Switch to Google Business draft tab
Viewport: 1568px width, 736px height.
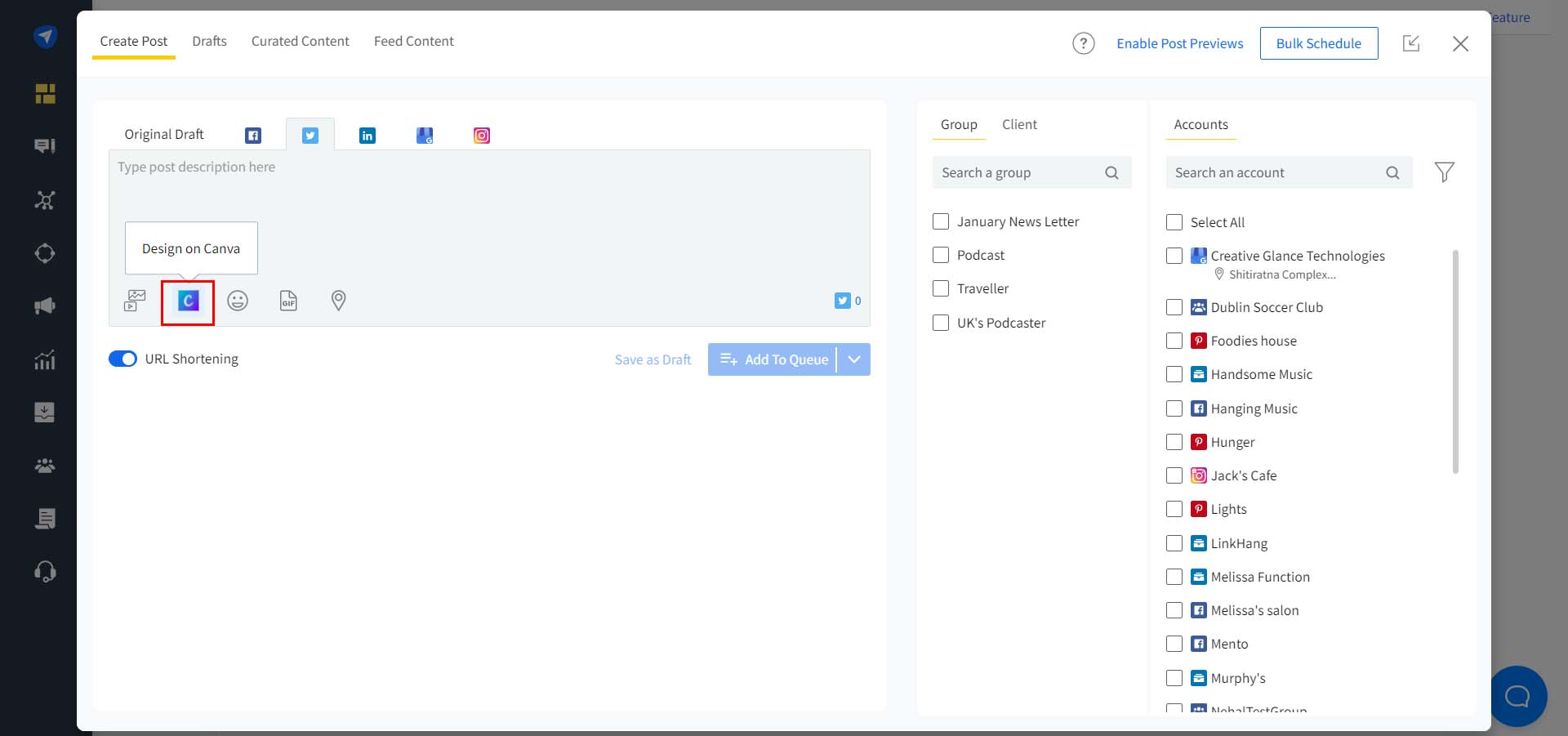tap(425, 136)
